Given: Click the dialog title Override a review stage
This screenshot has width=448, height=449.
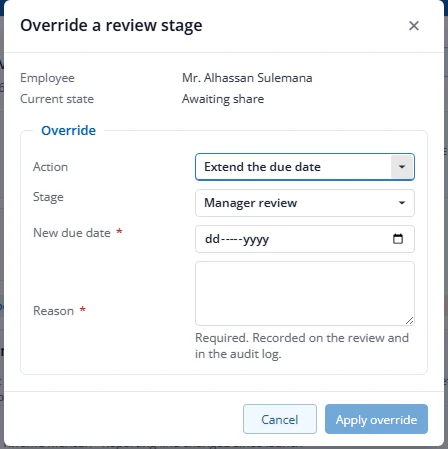Looking at the screenshot, I should [x=111, y=25].
